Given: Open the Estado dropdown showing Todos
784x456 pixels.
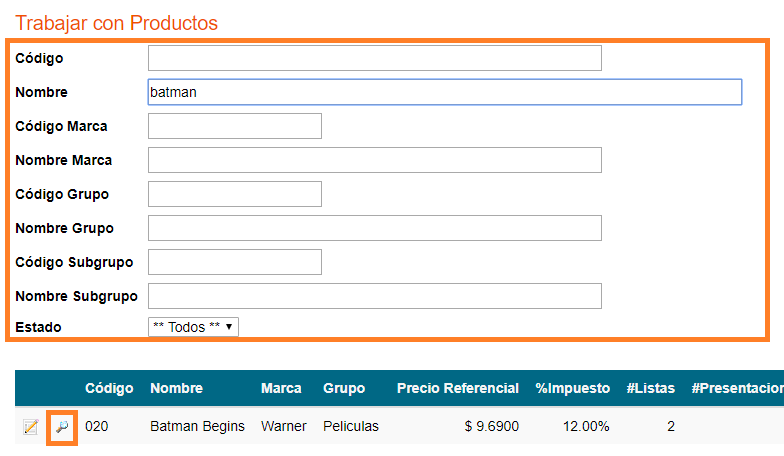Looking at the screenshot, I should click(193, 327).
